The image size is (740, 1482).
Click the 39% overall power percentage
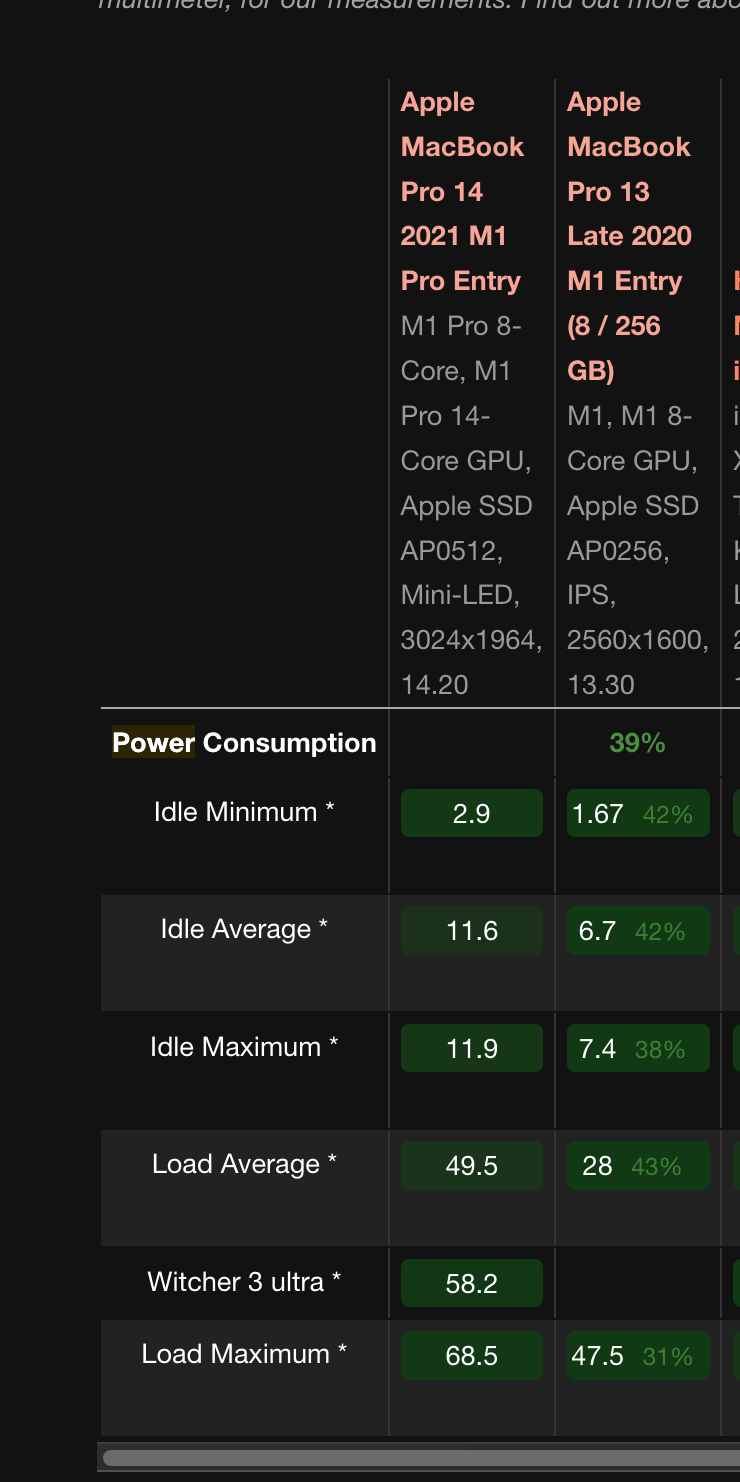point(637,743)
